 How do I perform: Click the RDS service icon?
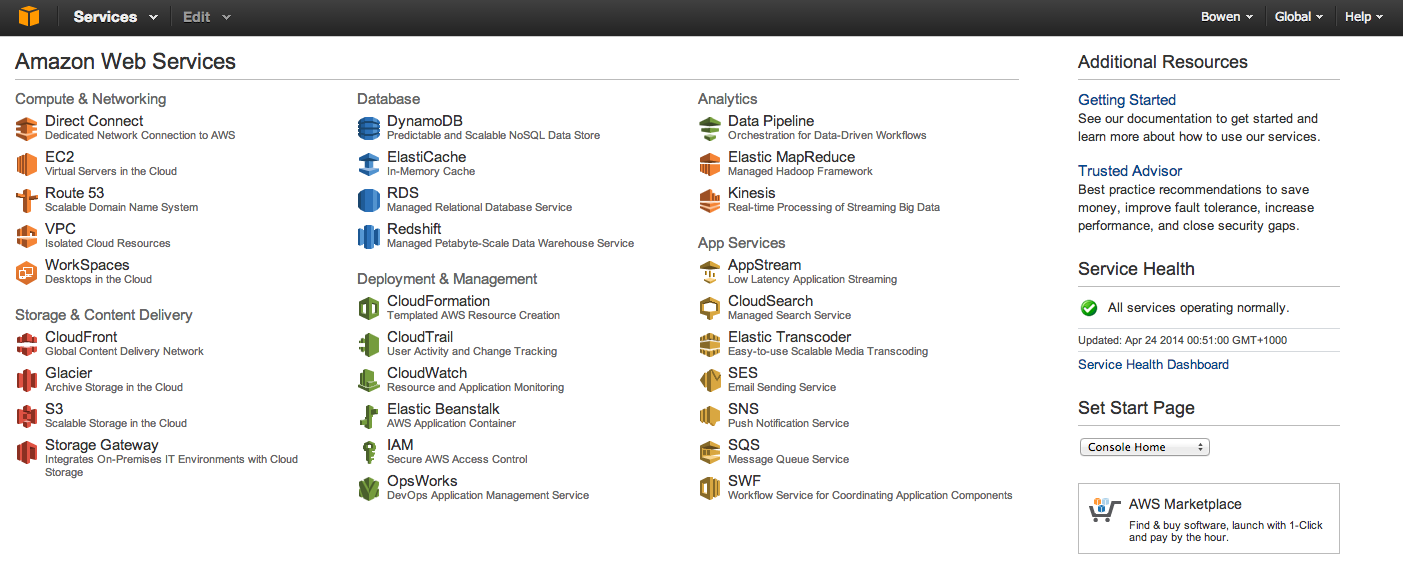pos(369,200)
